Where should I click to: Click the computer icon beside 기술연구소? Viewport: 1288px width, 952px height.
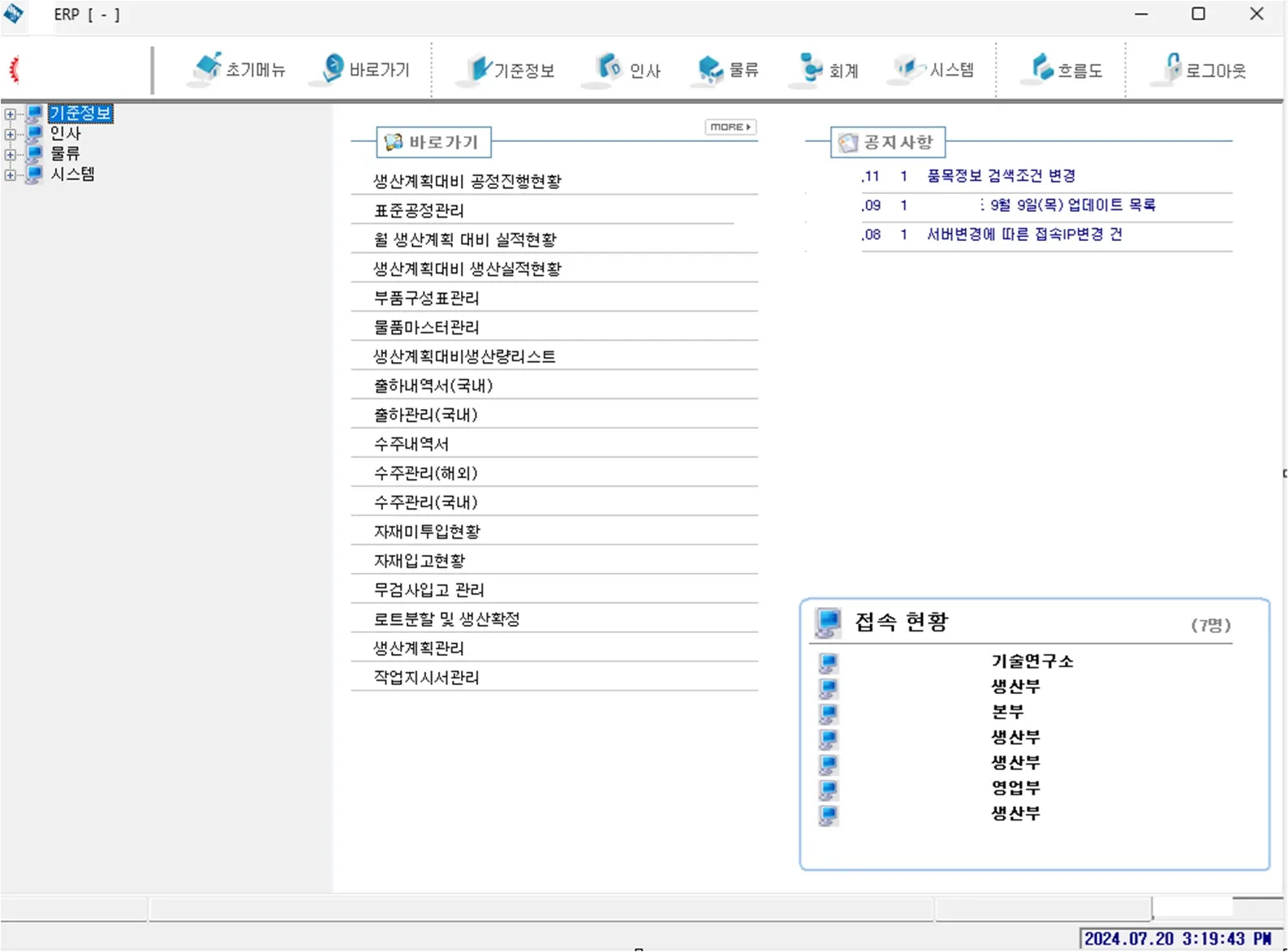(x=828, y=663)
